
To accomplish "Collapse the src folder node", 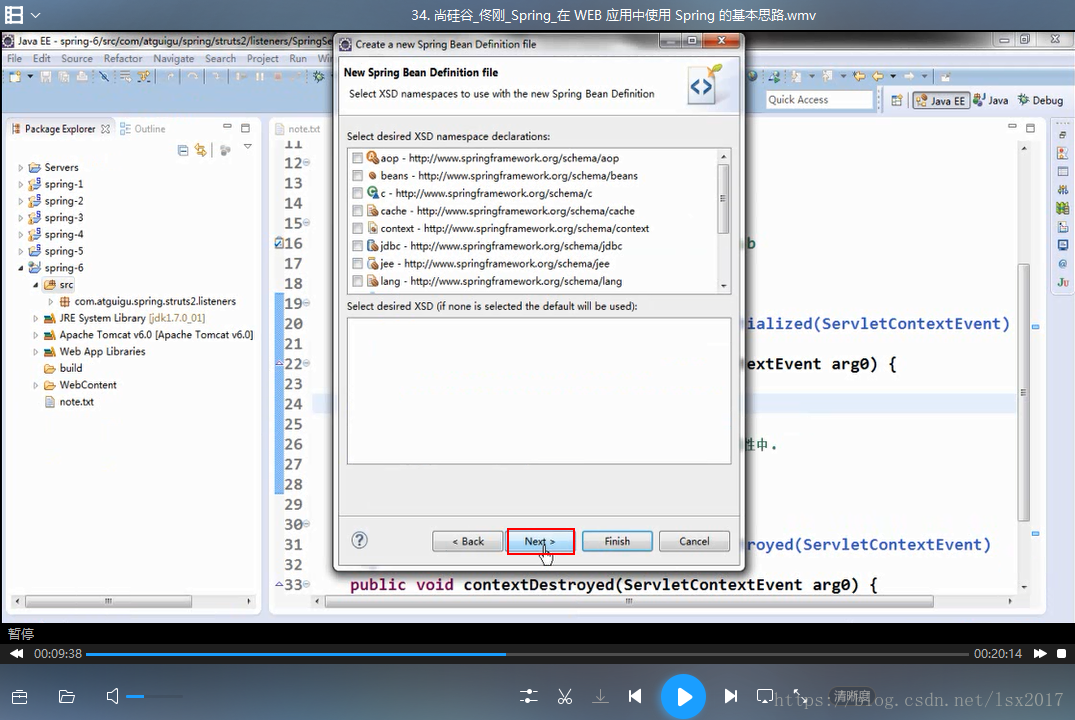I will 36,285.
